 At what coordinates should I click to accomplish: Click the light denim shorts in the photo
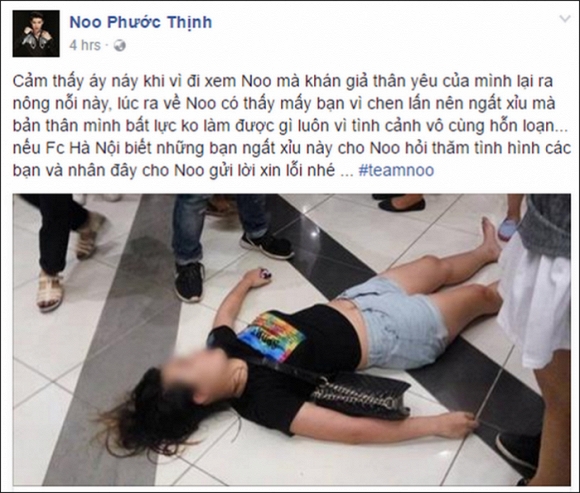[396, 324]
